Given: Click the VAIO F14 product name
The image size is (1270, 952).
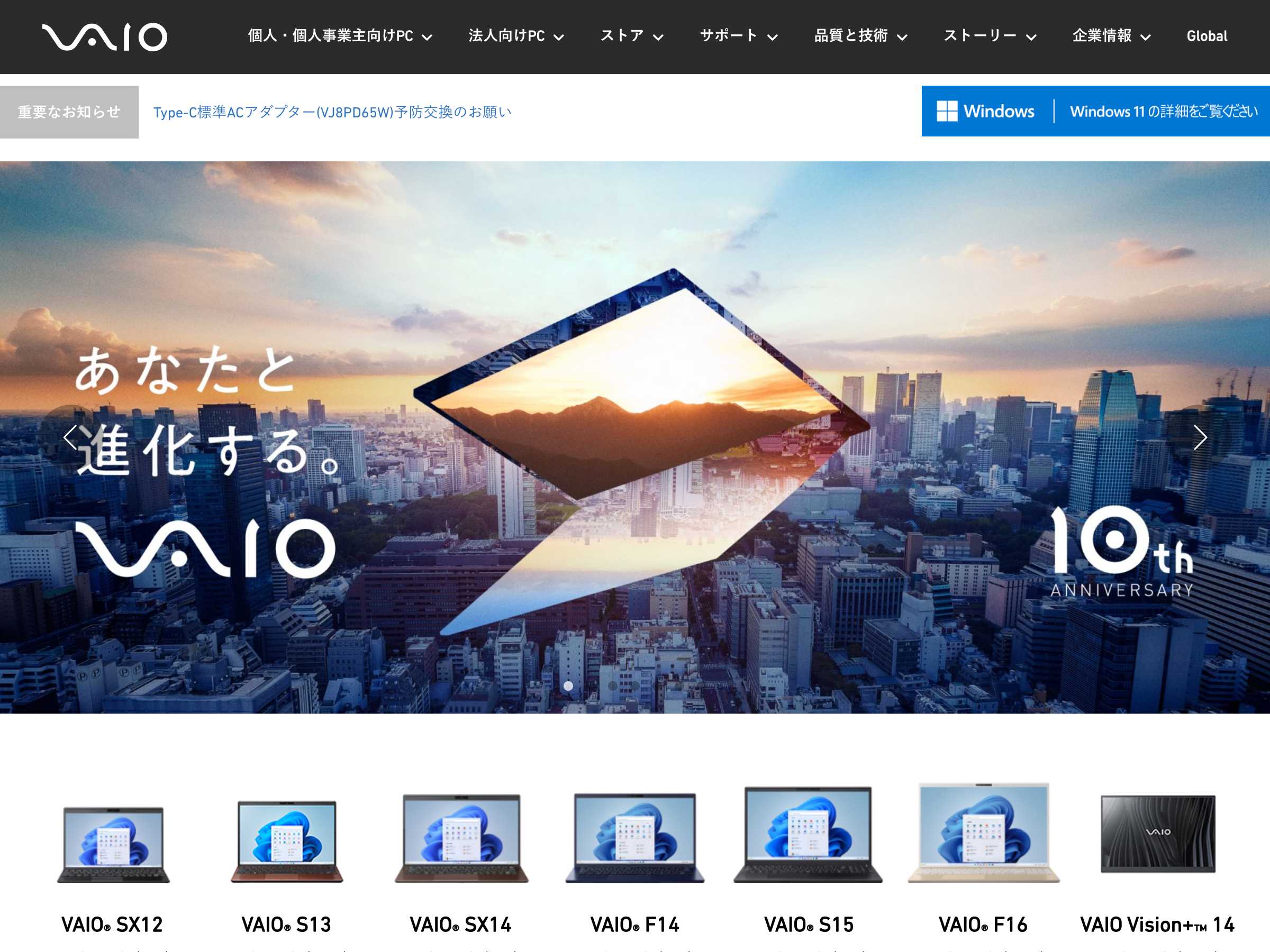Looking at the screenshot, I should click(x=635, y=924).
